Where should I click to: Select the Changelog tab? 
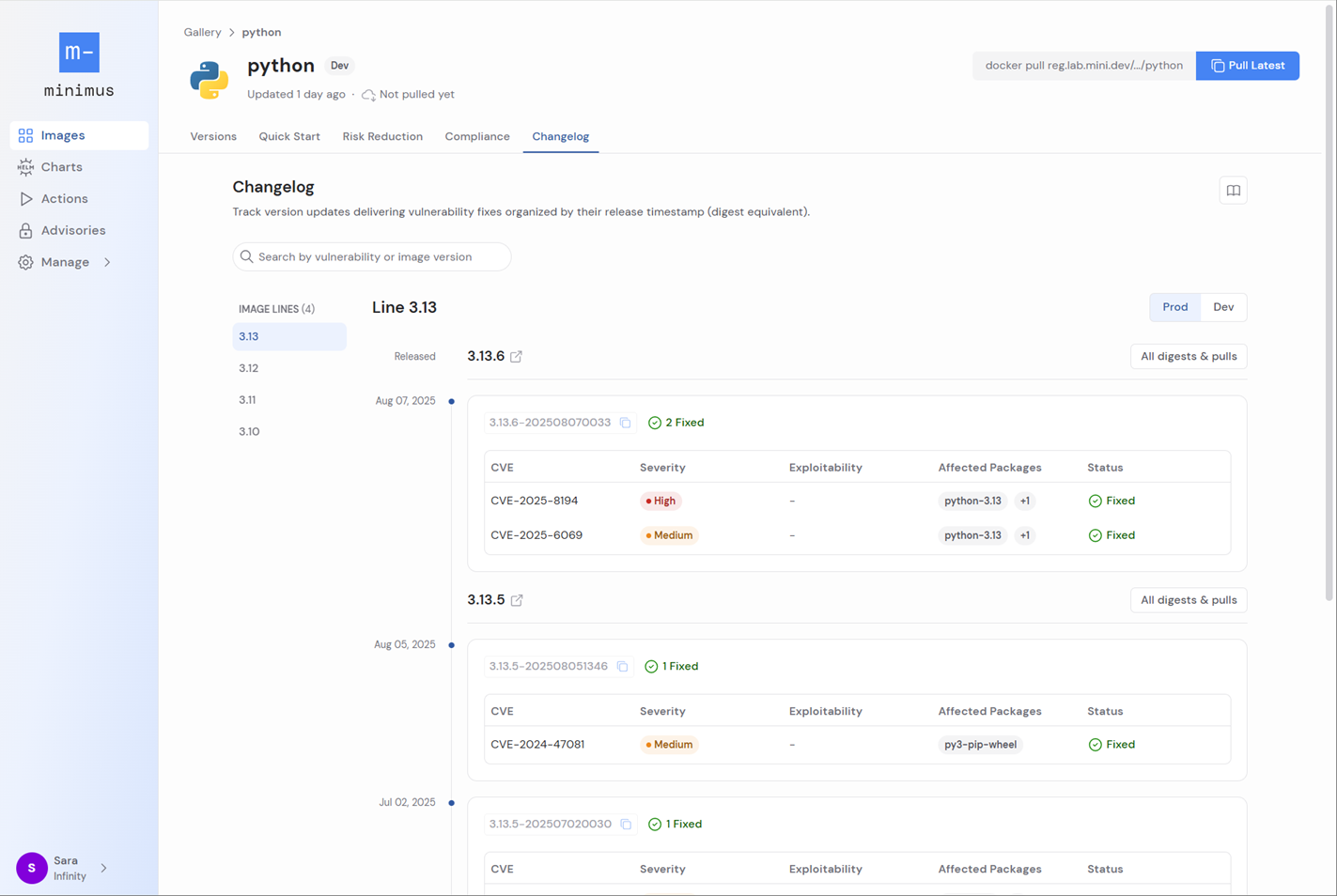[x=561, y=136]
